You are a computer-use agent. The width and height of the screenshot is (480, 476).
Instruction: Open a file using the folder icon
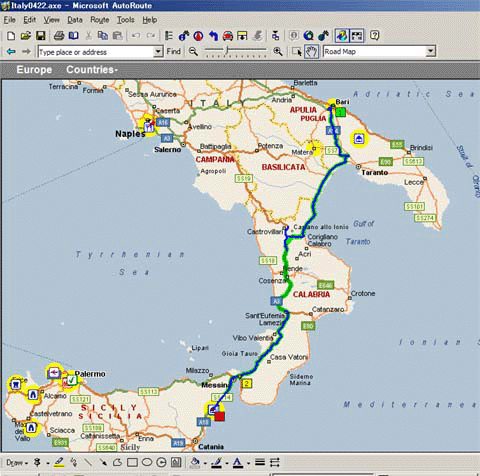(x=25, y=36)
